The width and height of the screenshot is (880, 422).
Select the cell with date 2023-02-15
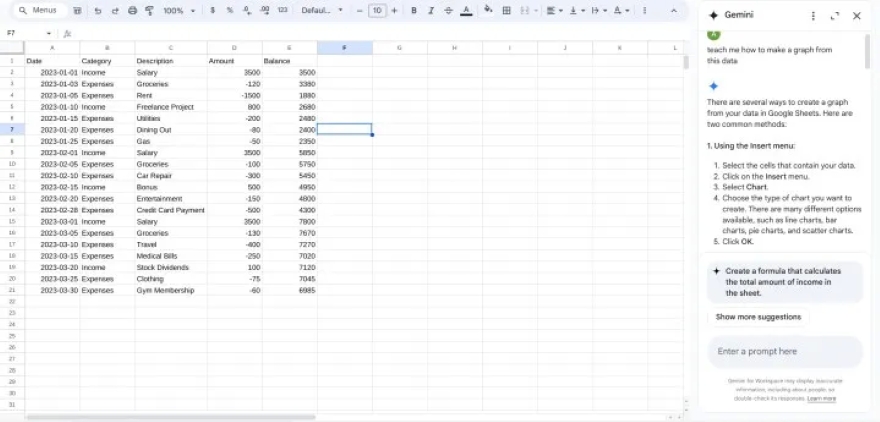tap(52, 187)
